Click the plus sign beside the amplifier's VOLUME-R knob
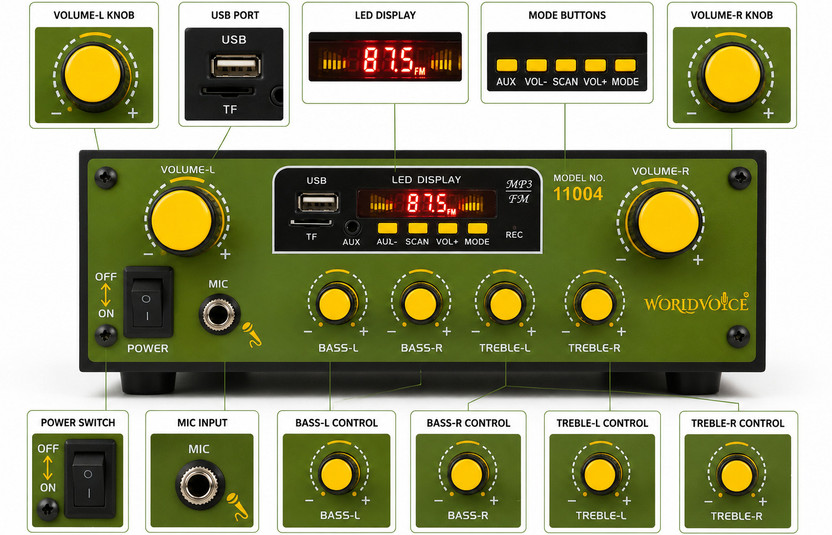Screen dimensions: 832x535 tap(698, 260)
